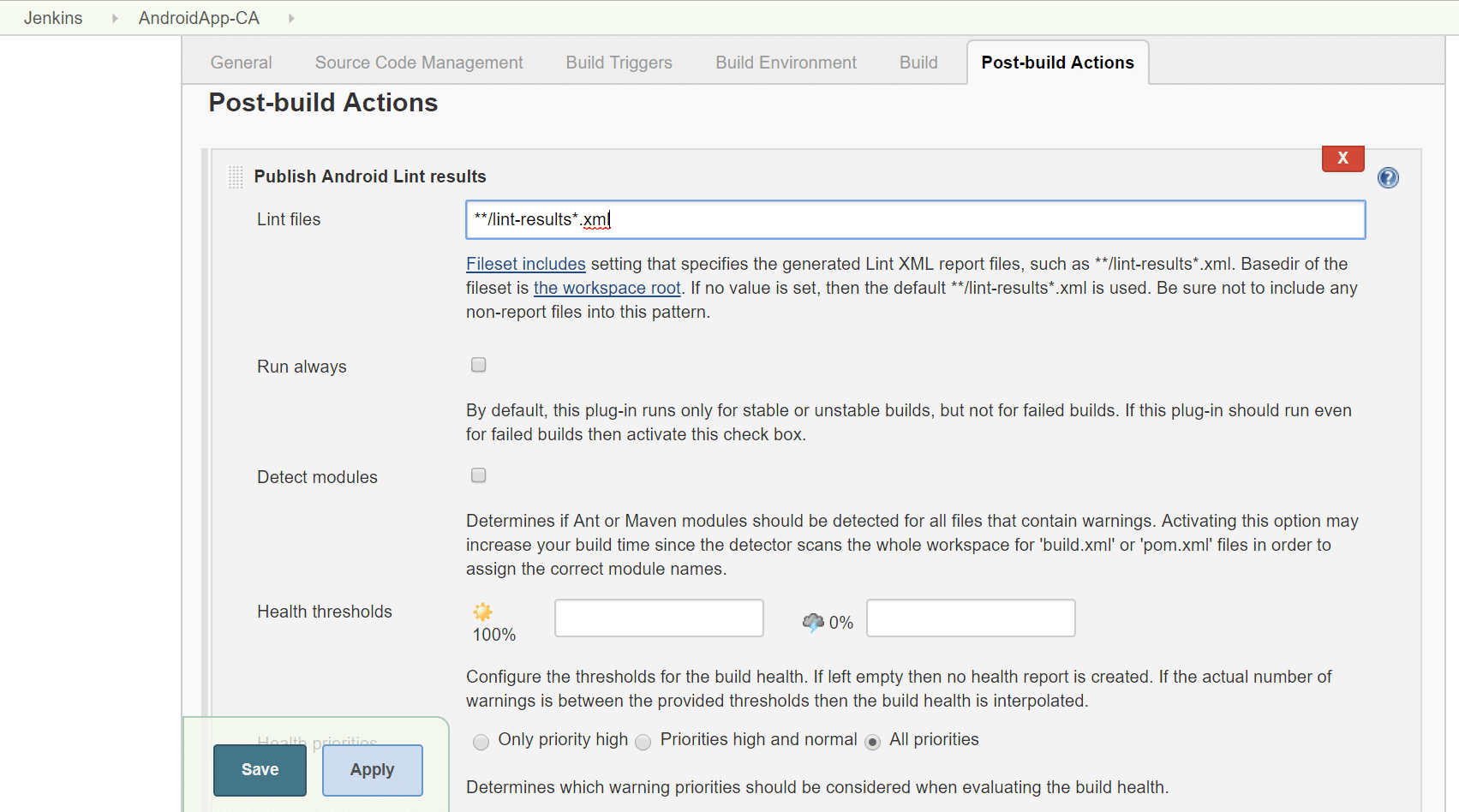The image size is (1459, 812).
Task: Select the Only priority high radio button
Action: 481,741
